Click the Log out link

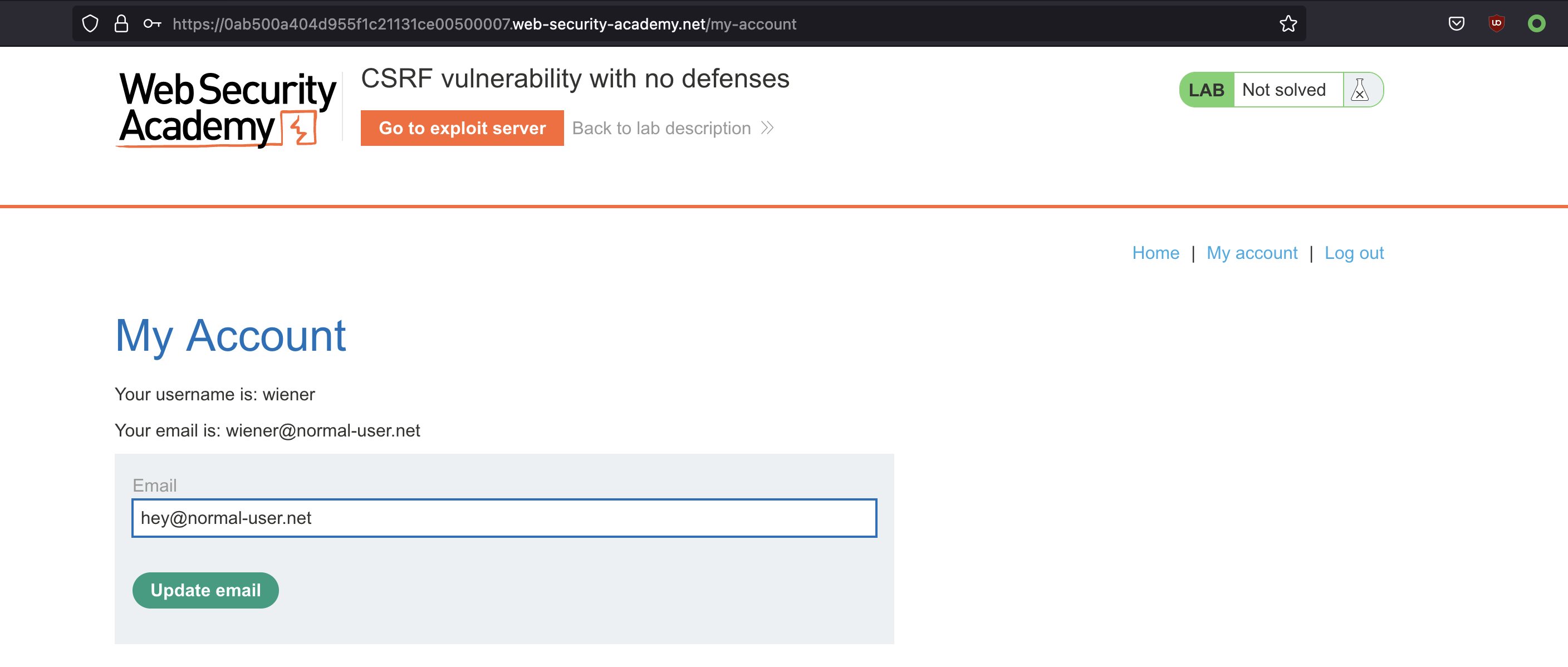[x=1354, y=253]
